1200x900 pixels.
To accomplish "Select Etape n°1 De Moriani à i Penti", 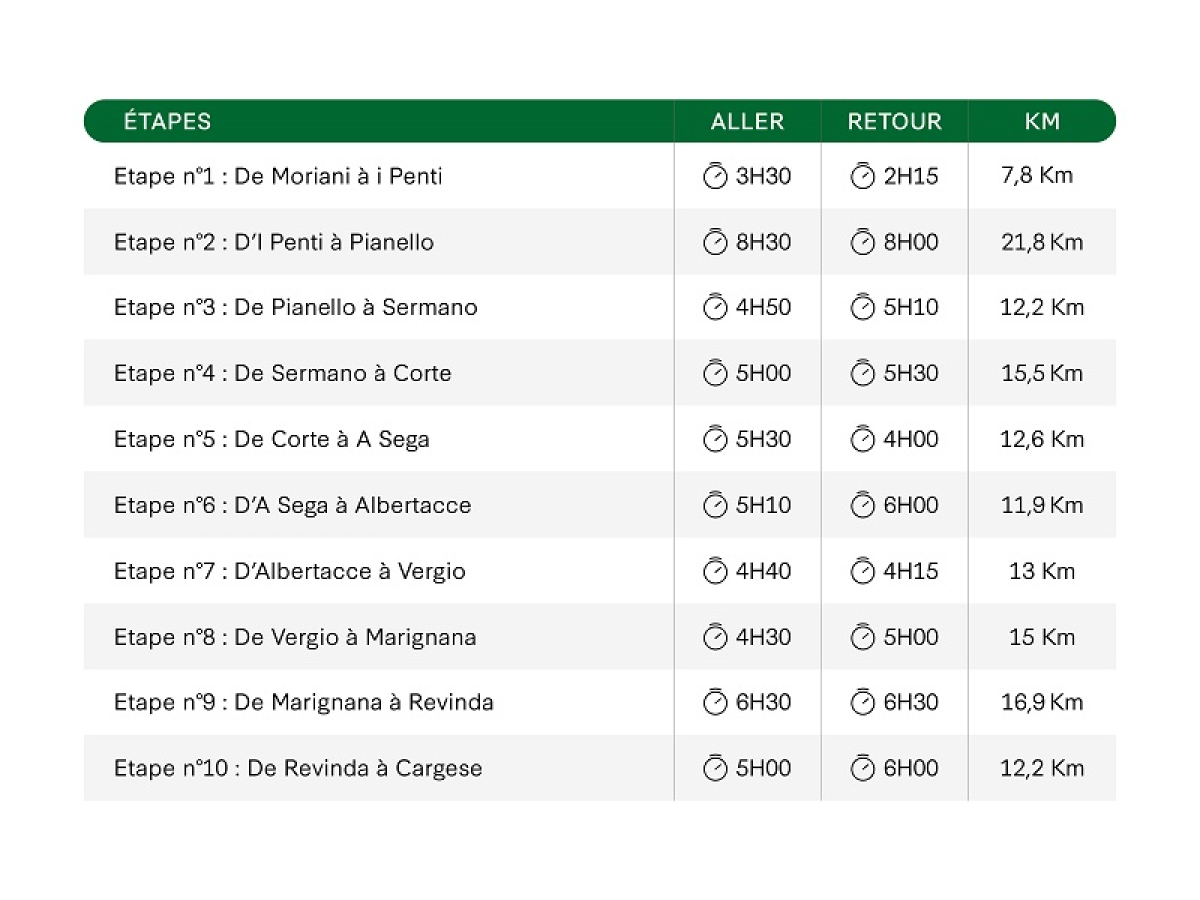I will pos(278,177).
